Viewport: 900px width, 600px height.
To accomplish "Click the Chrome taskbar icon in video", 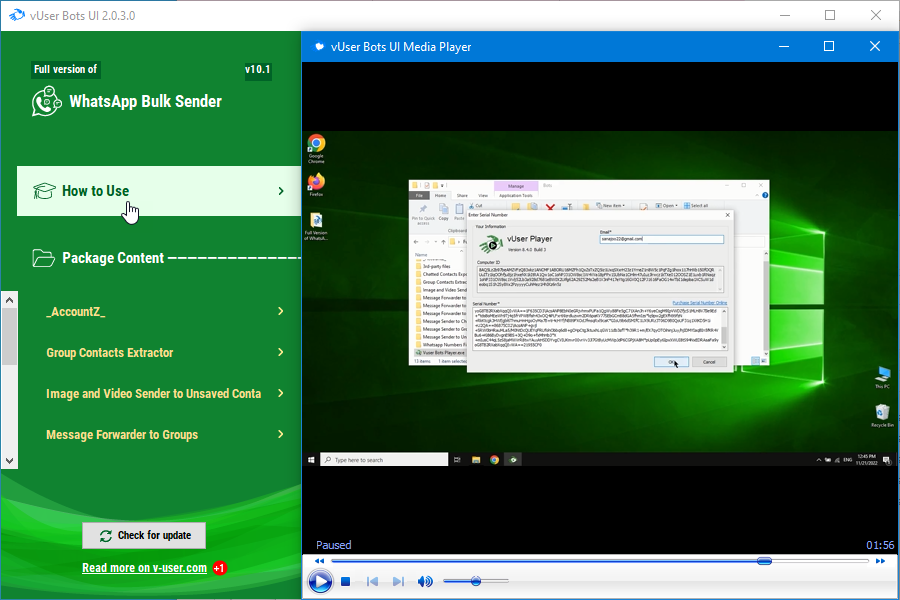I will [494, 460].
